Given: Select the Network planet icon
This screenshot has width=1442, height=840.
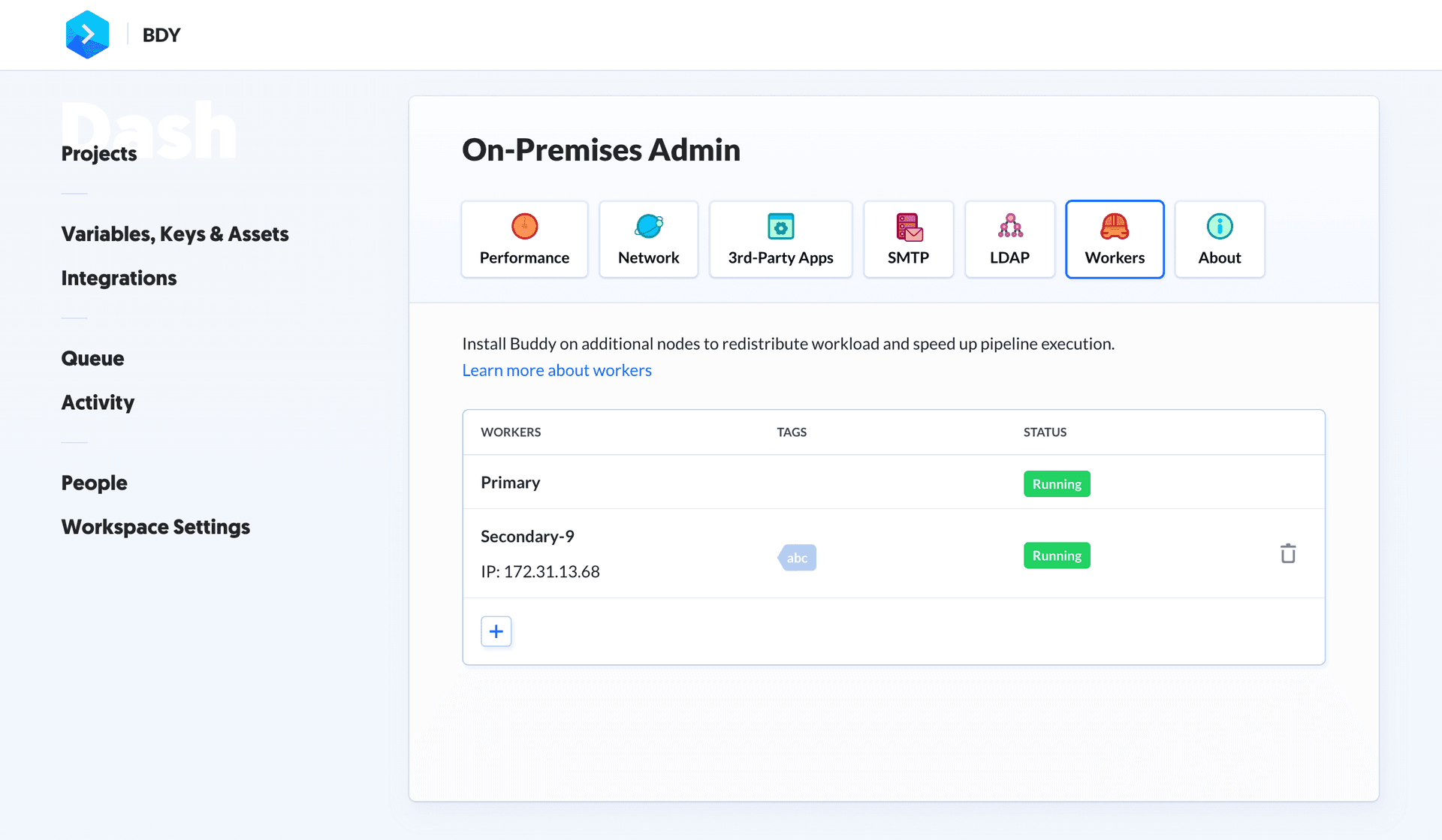Looking at the screenshot, I should pos(648,226).
